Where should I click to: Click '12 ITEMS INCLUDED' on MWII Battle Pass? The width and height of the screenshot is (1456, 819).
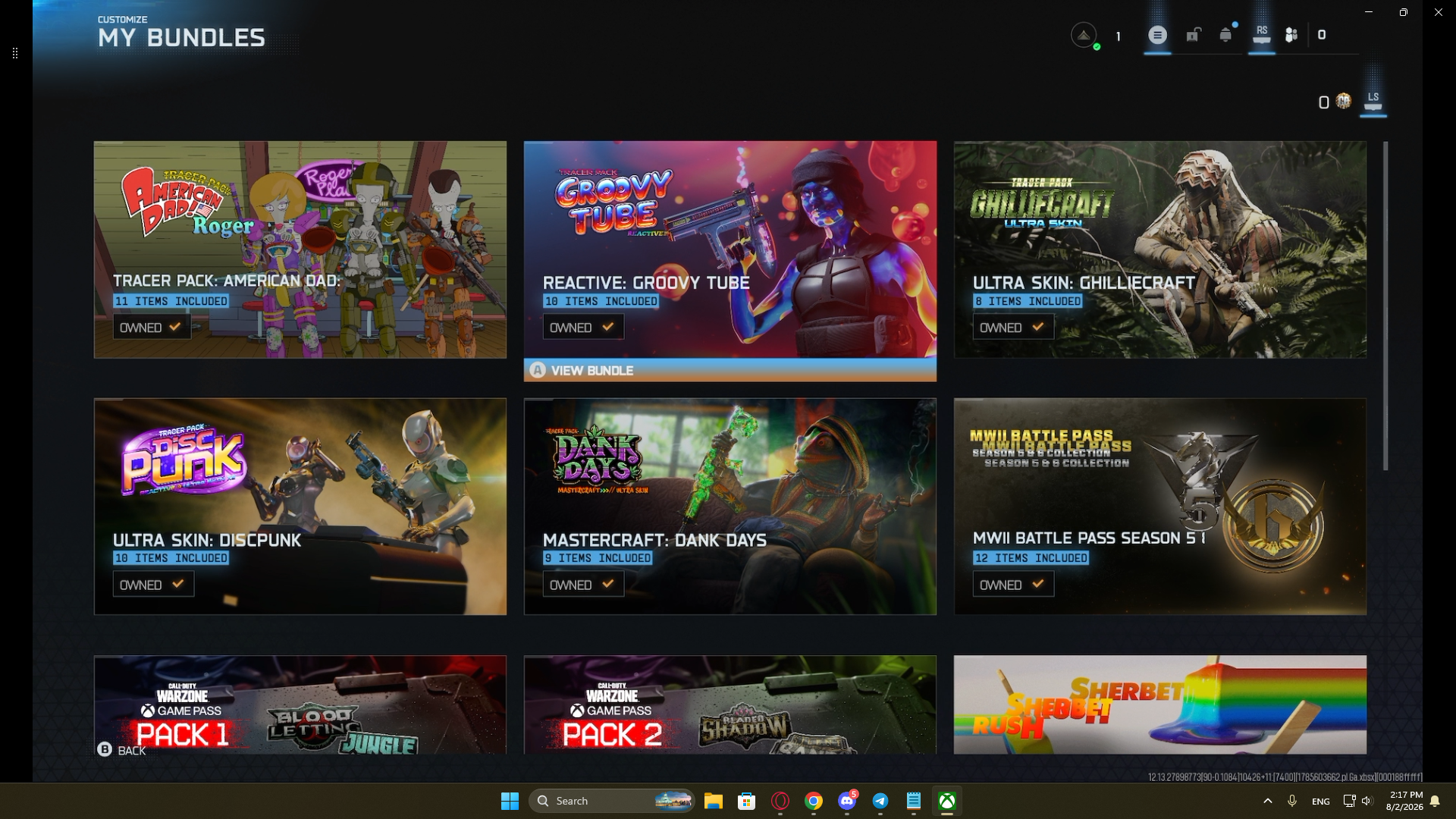pos(1031,558)
